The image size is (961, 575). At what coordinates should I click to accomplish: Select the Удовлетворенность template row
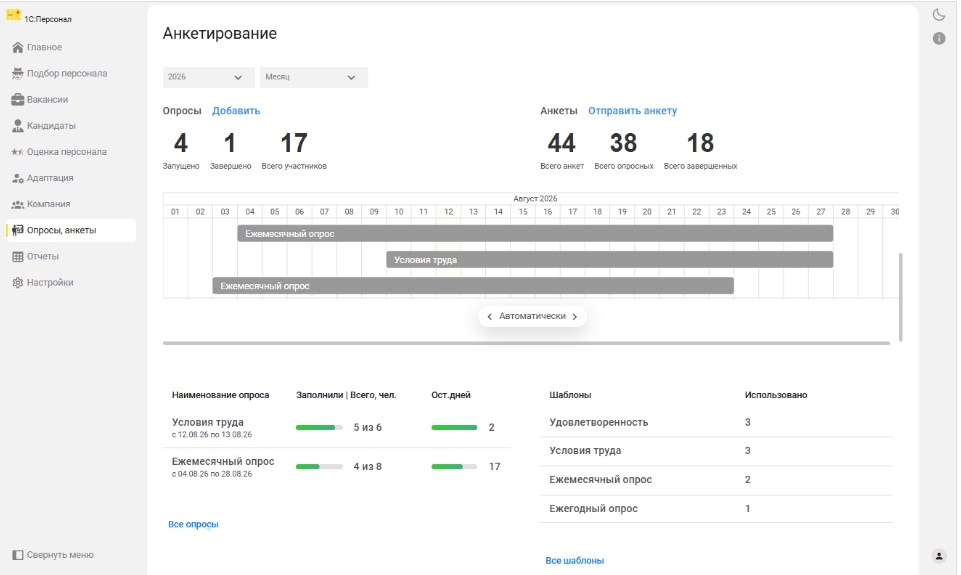click(716, 423)
